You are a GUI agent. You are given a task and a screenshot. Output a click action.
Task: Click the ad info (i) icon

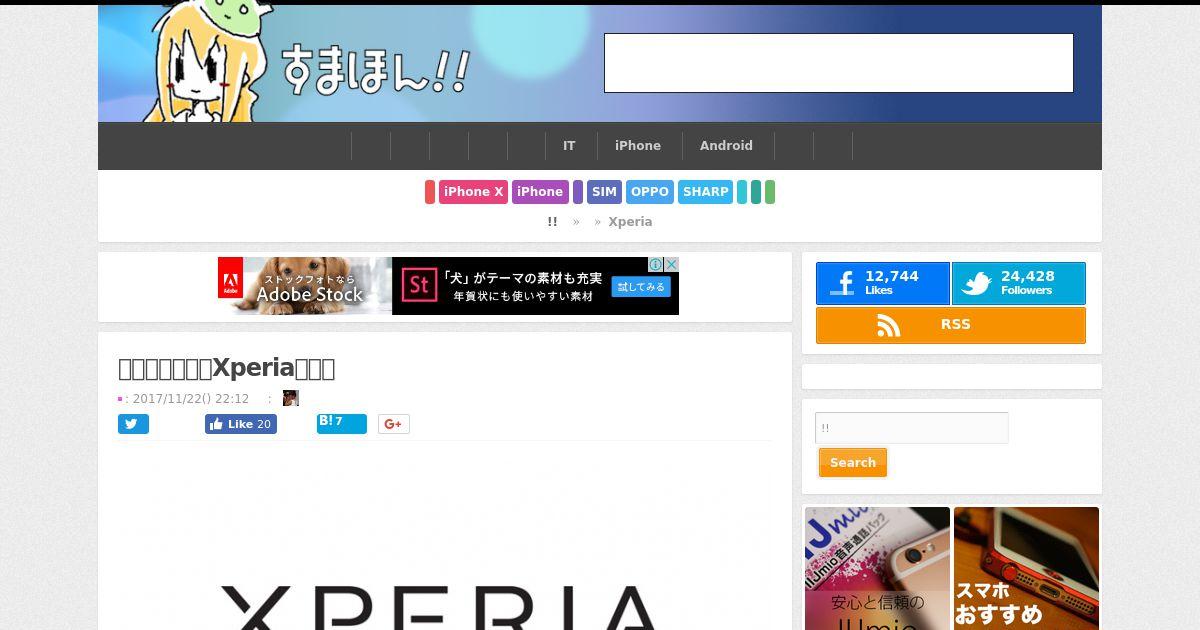pyautogui.click(x=656, y=264)
